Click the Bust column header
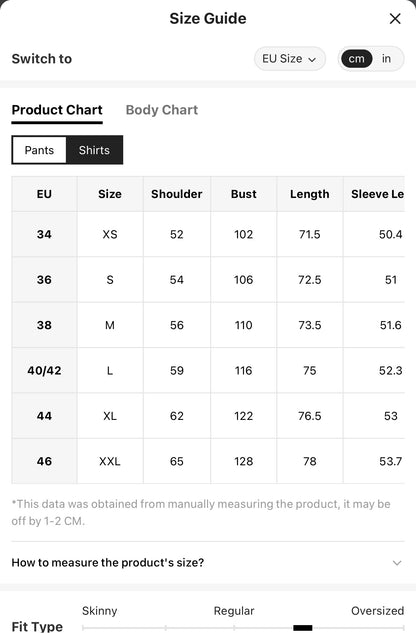This screenshot has width=416, height=633. point(244,194)
